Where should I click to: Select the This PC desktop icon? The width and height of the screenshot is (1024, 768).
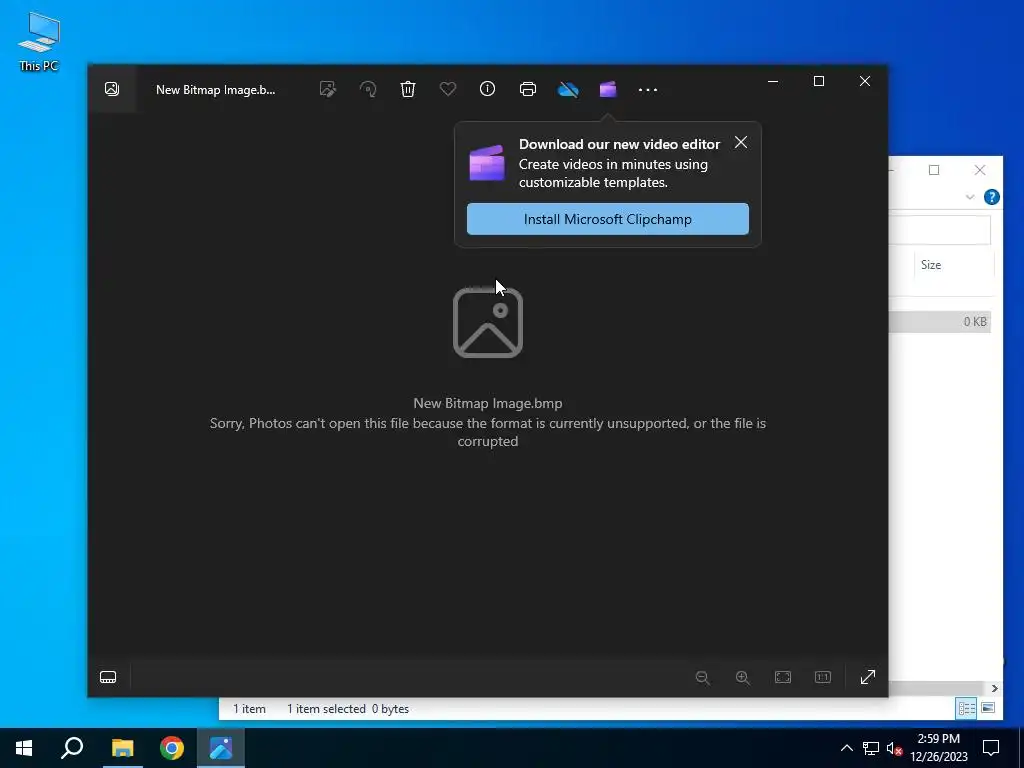tap(39, 42)
